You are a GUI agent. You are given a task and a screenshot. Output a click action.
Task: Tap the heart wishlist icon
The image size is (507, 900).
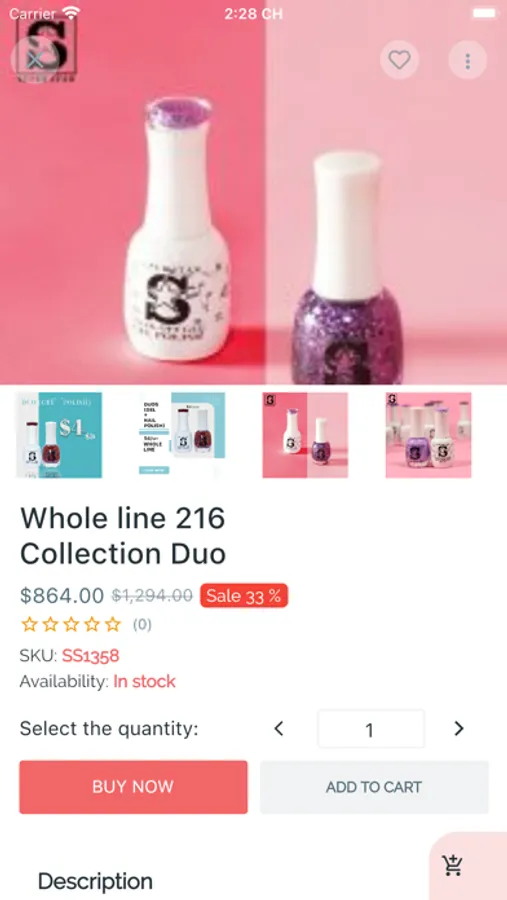pyautogui.click(x=399, y=60)
